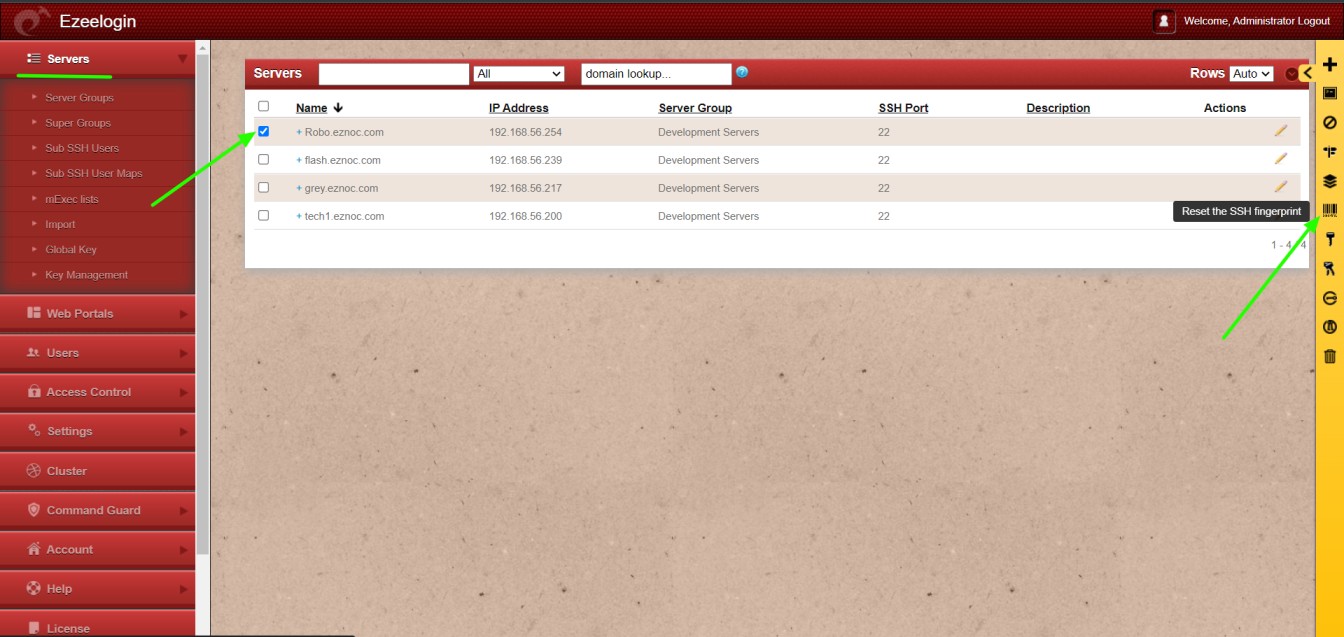Viewport: 1344px width, 637px height.
Task: Expand the Settings menu arrow
Action: click(183, 432)
